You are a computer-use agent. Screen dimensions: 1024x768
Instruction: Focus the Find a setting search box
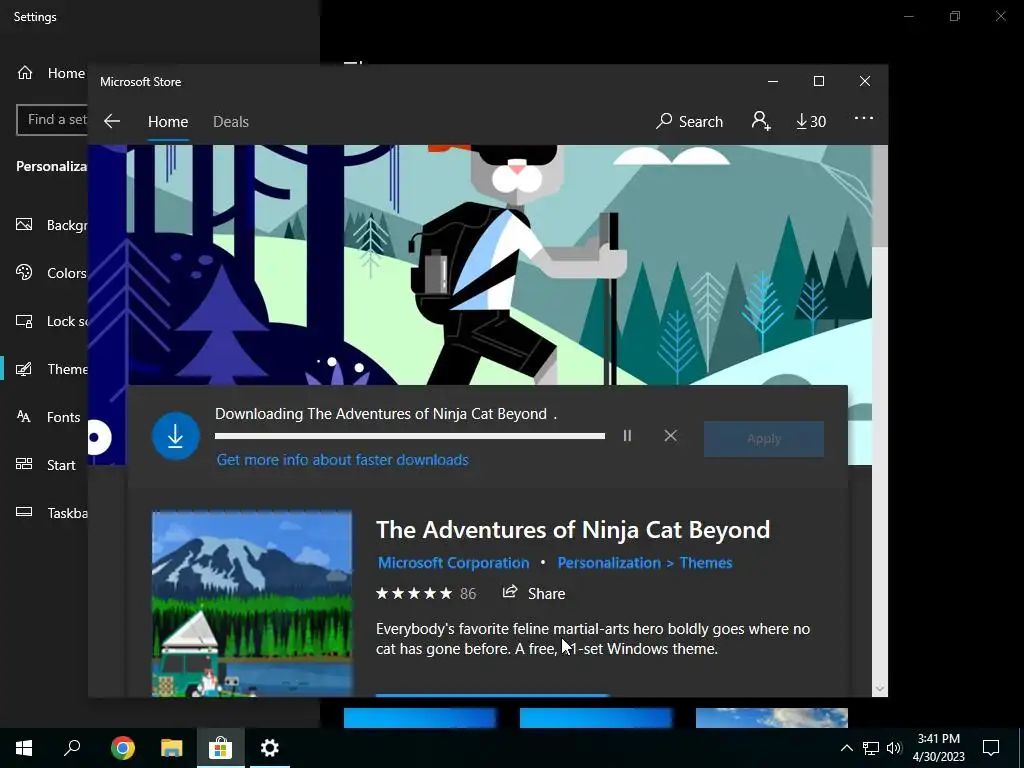[52, 120]
